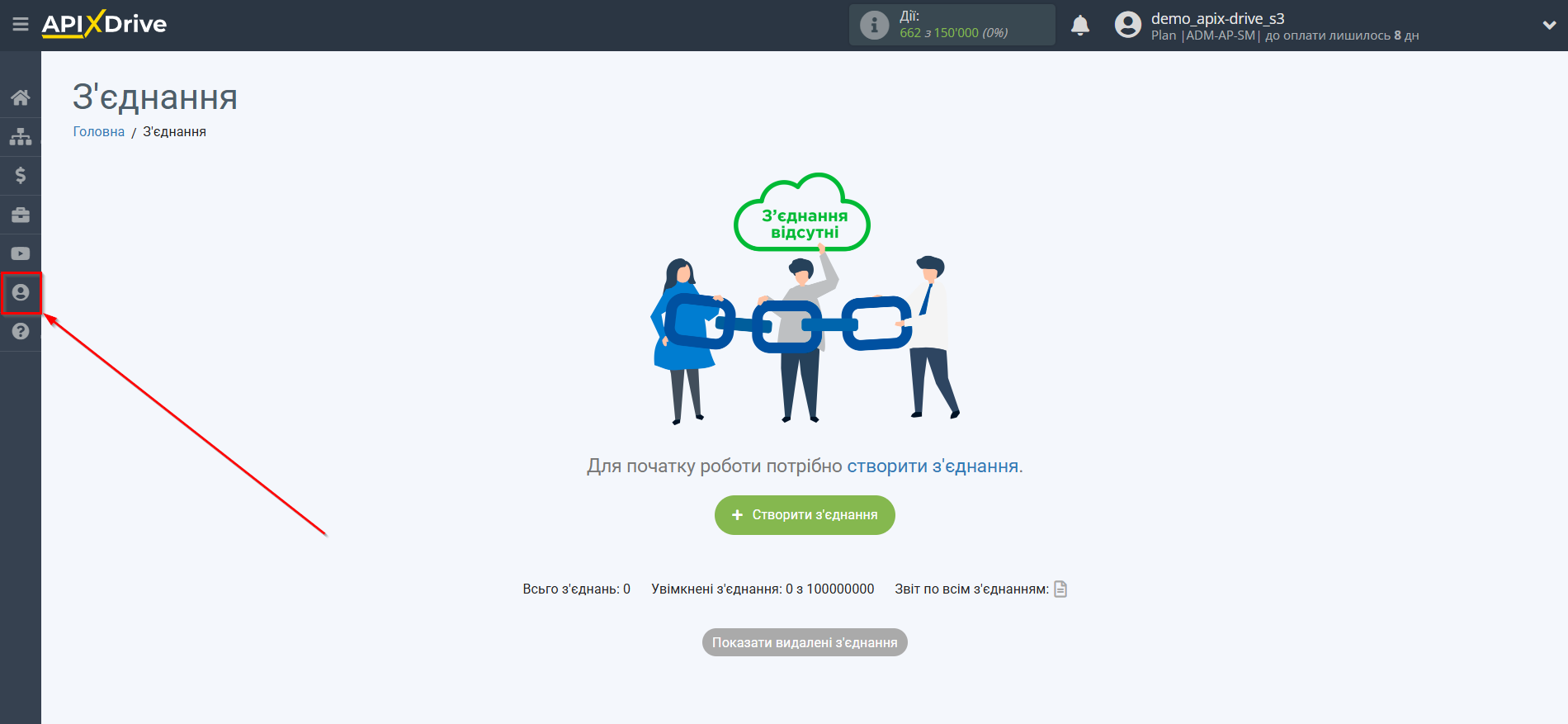Open the hamburger menu icon

coord(21,25)
